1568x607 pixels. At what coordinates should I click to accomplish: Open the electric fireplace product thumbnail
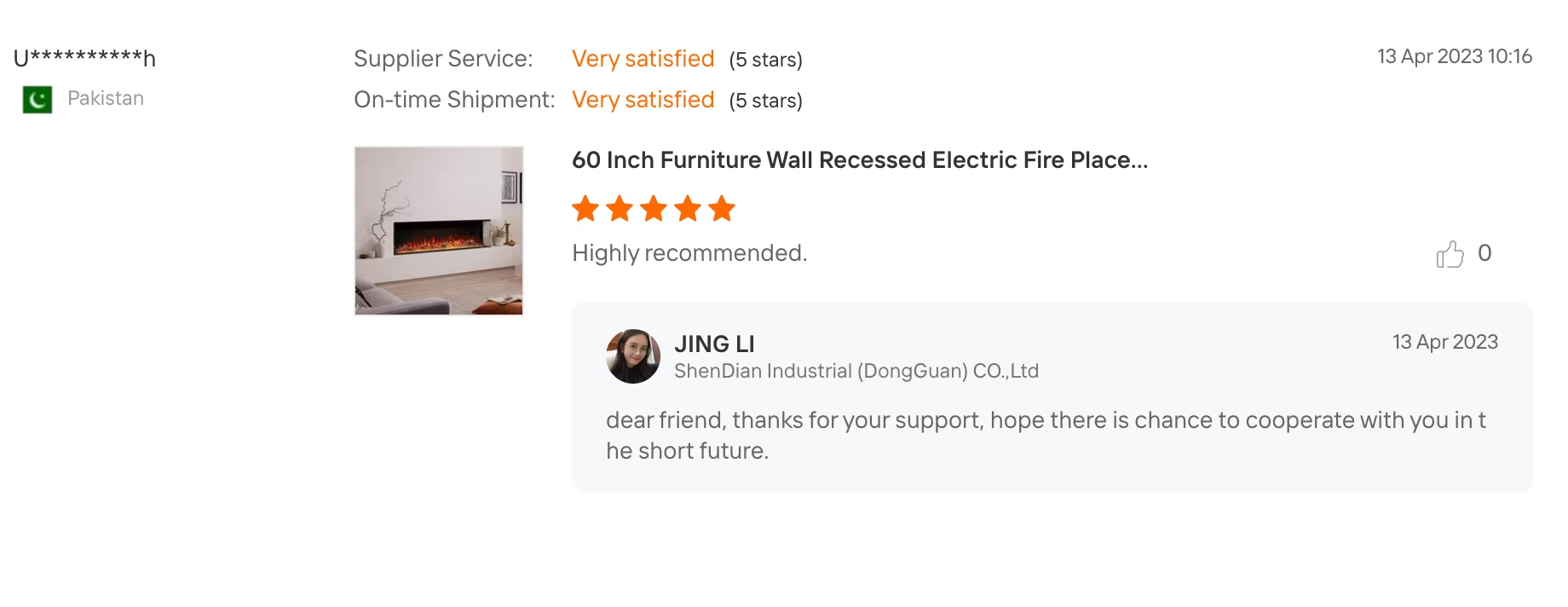tap(439, 231)
